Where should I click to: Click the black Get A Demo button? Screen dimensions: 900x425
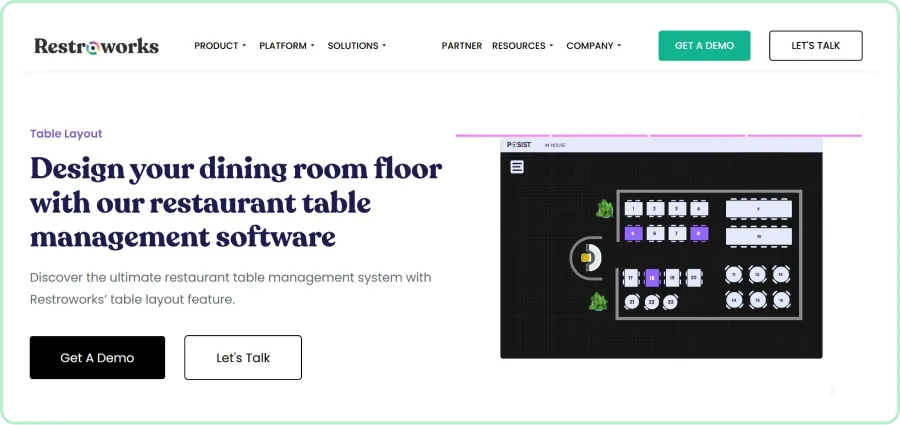pyautogui.click(x=97, y=357)
